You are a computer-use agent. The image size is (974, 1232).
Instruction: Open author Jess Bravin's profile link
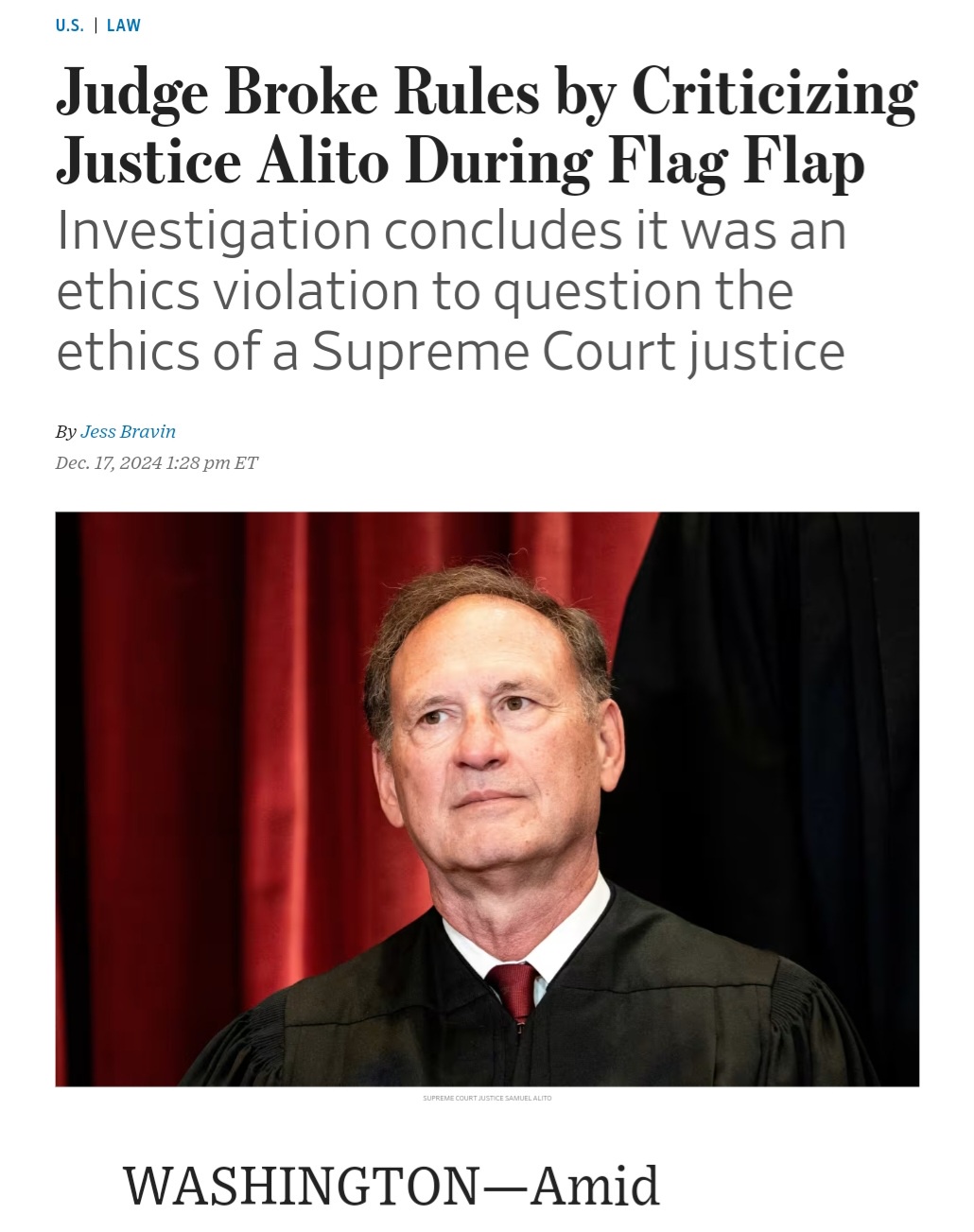tap(128, 431)
